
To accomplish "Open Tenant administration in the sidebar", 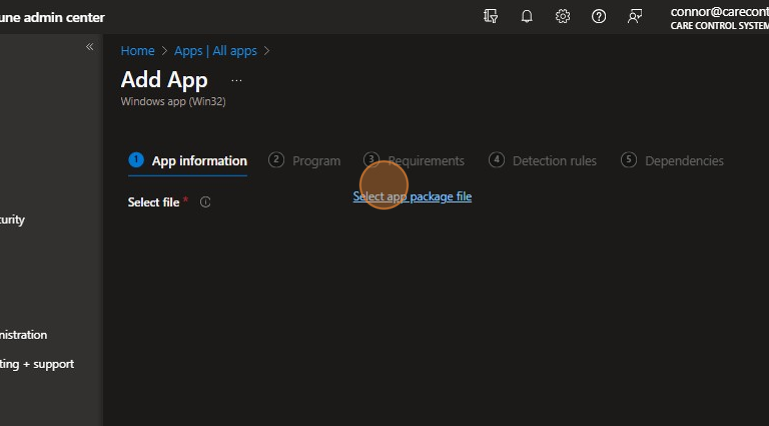I will [24, 335].
